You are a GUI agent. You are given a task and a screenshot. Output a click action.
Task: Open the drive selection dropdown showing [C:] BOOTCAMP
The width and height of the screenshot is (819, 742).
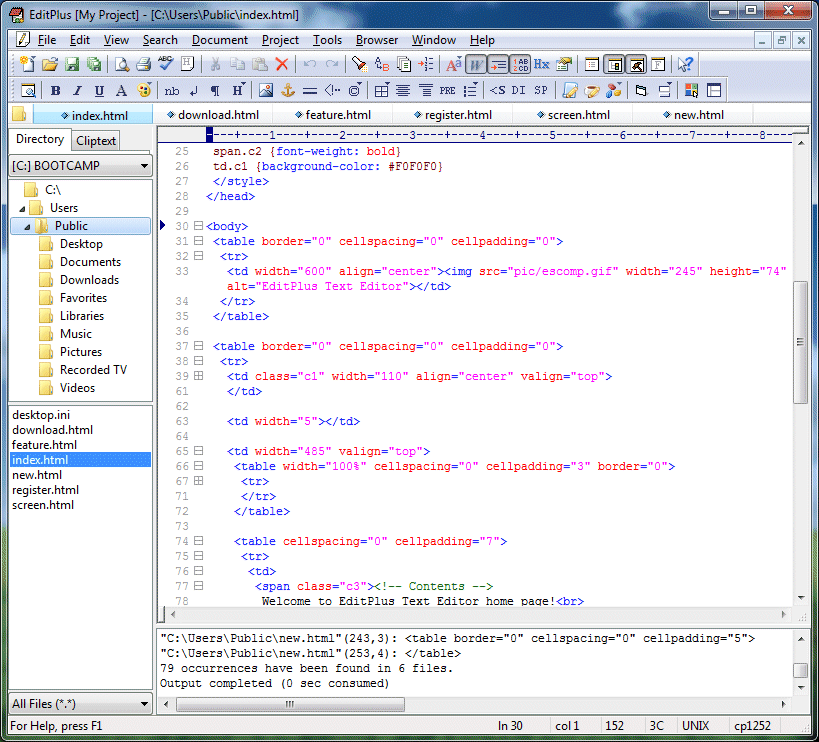click(80, 164)
